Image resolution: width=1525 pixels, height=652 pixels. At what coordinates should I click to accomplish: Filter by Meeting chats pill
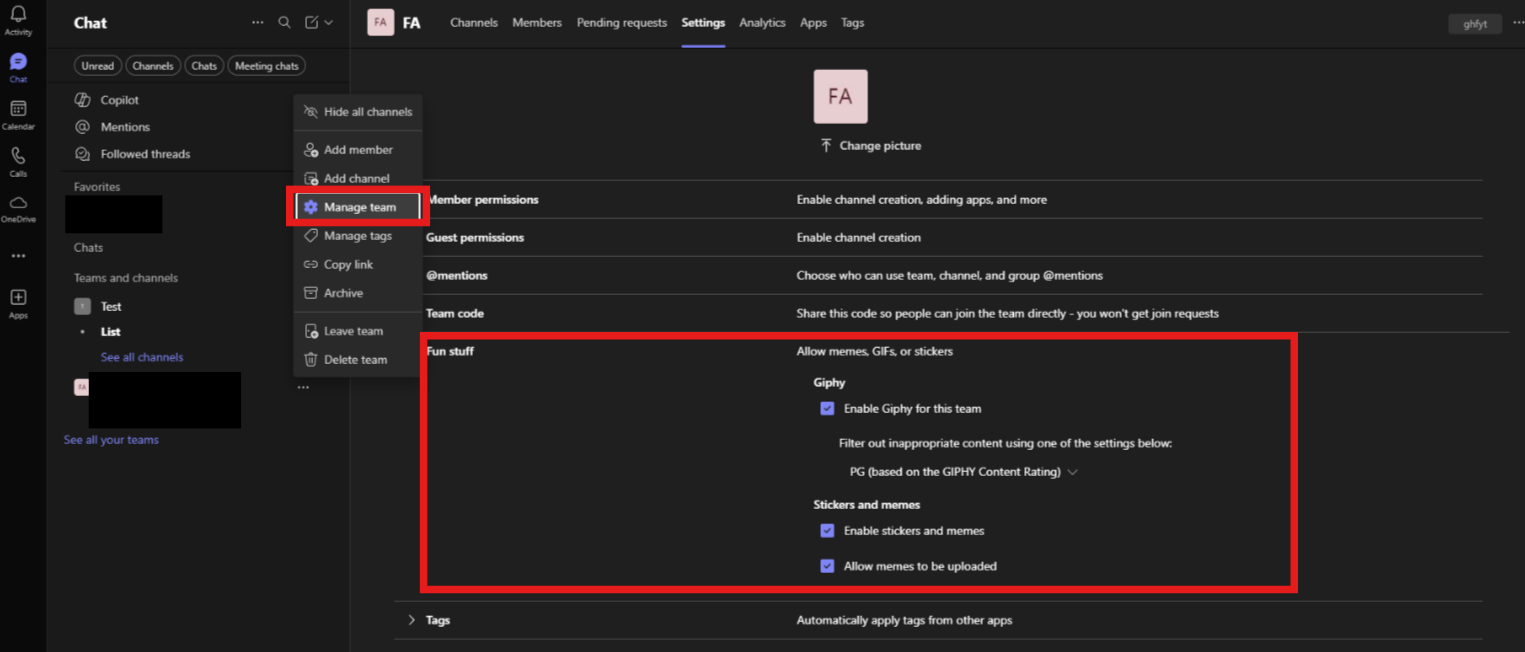pyautogui.click(x=267, y=66)
